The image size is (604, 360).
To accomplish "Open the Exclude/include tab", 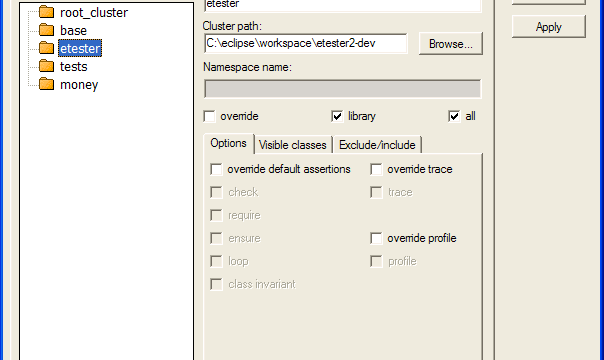I will click(x=377, y=145).
